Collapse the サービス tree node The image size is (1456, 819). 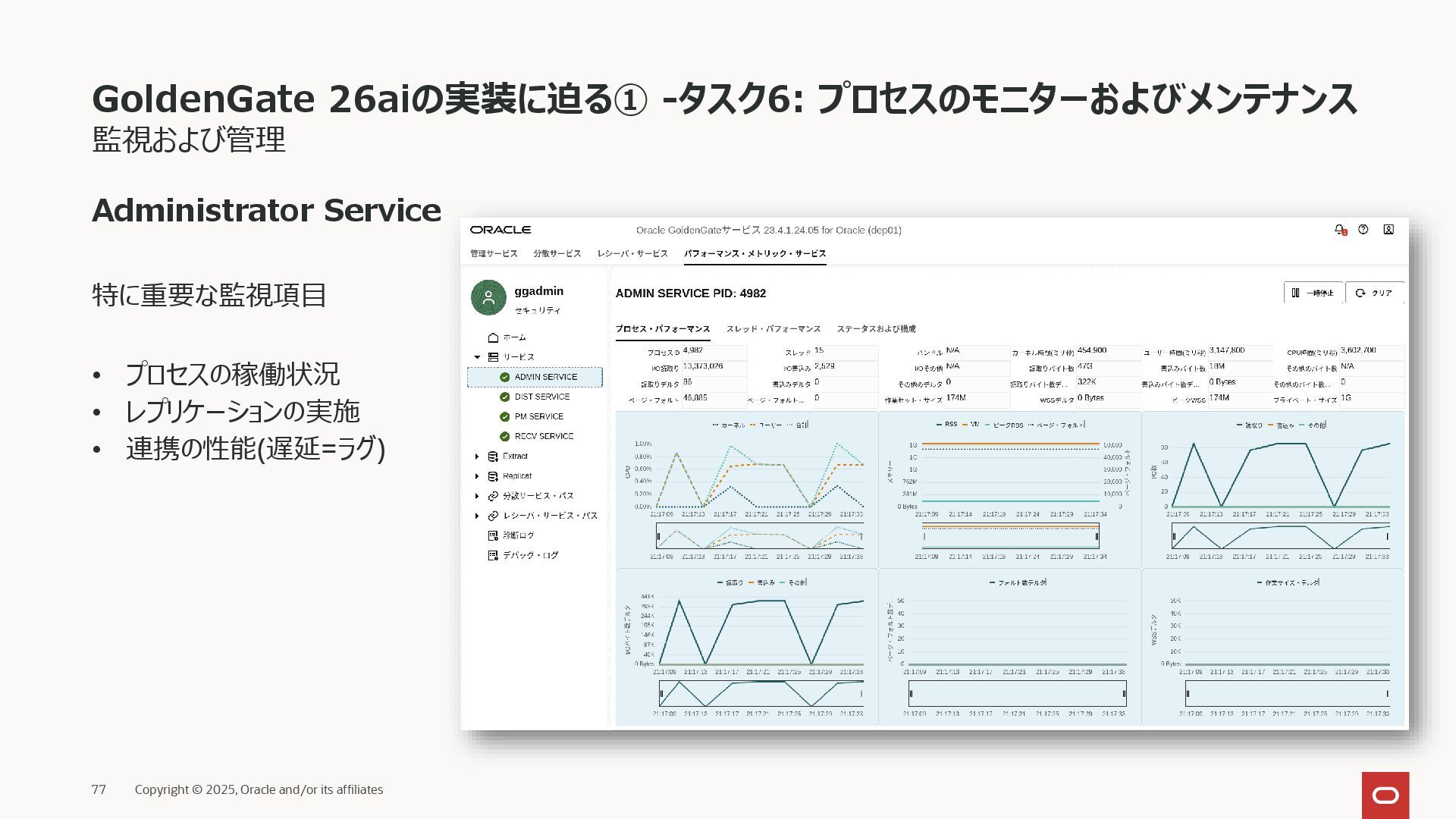(x=477, y=357)
